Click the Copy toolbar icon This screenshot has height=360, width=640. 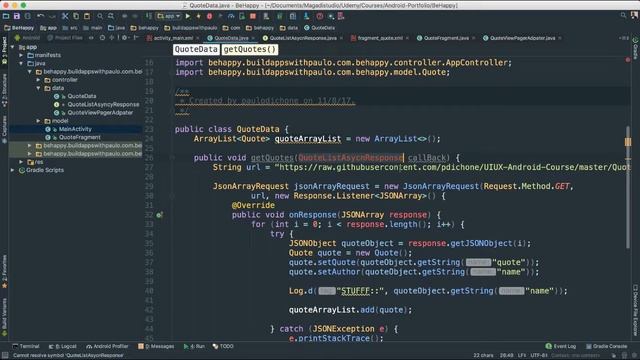(76, 16)
